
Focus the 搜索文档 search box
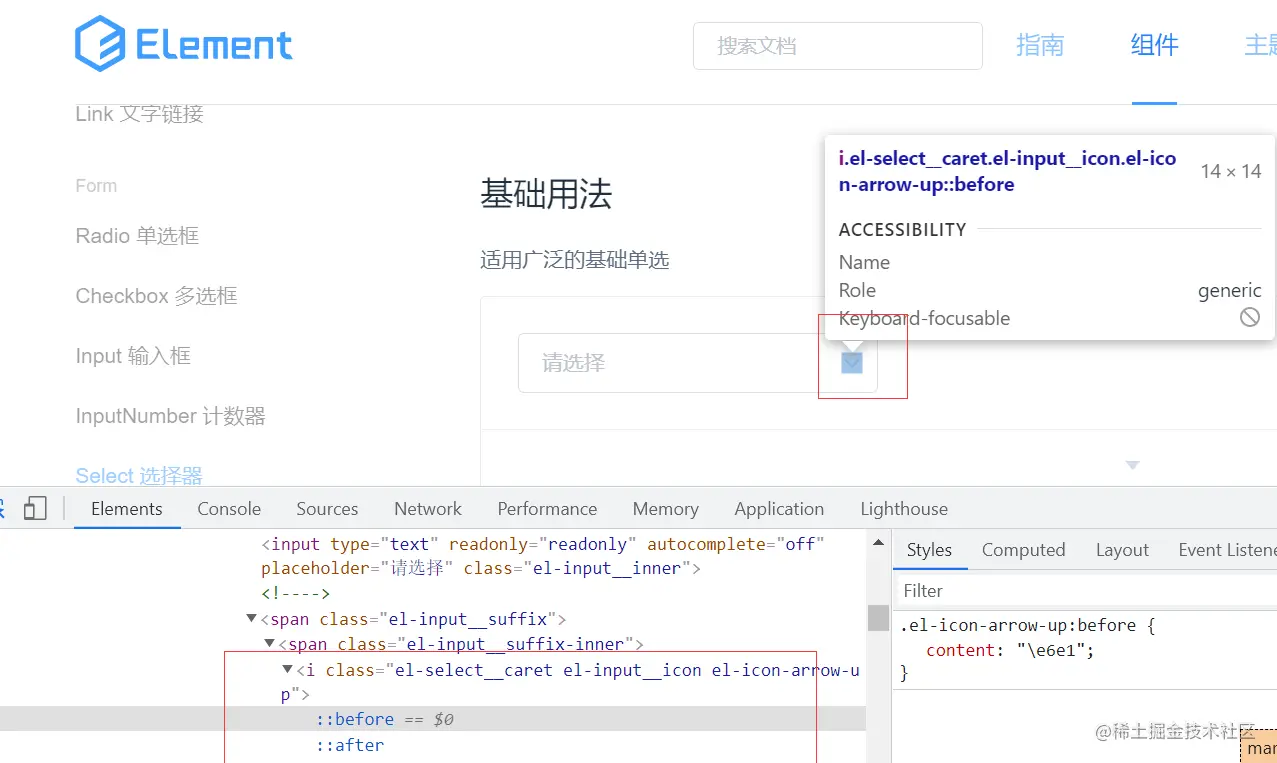tap(838, 46)
